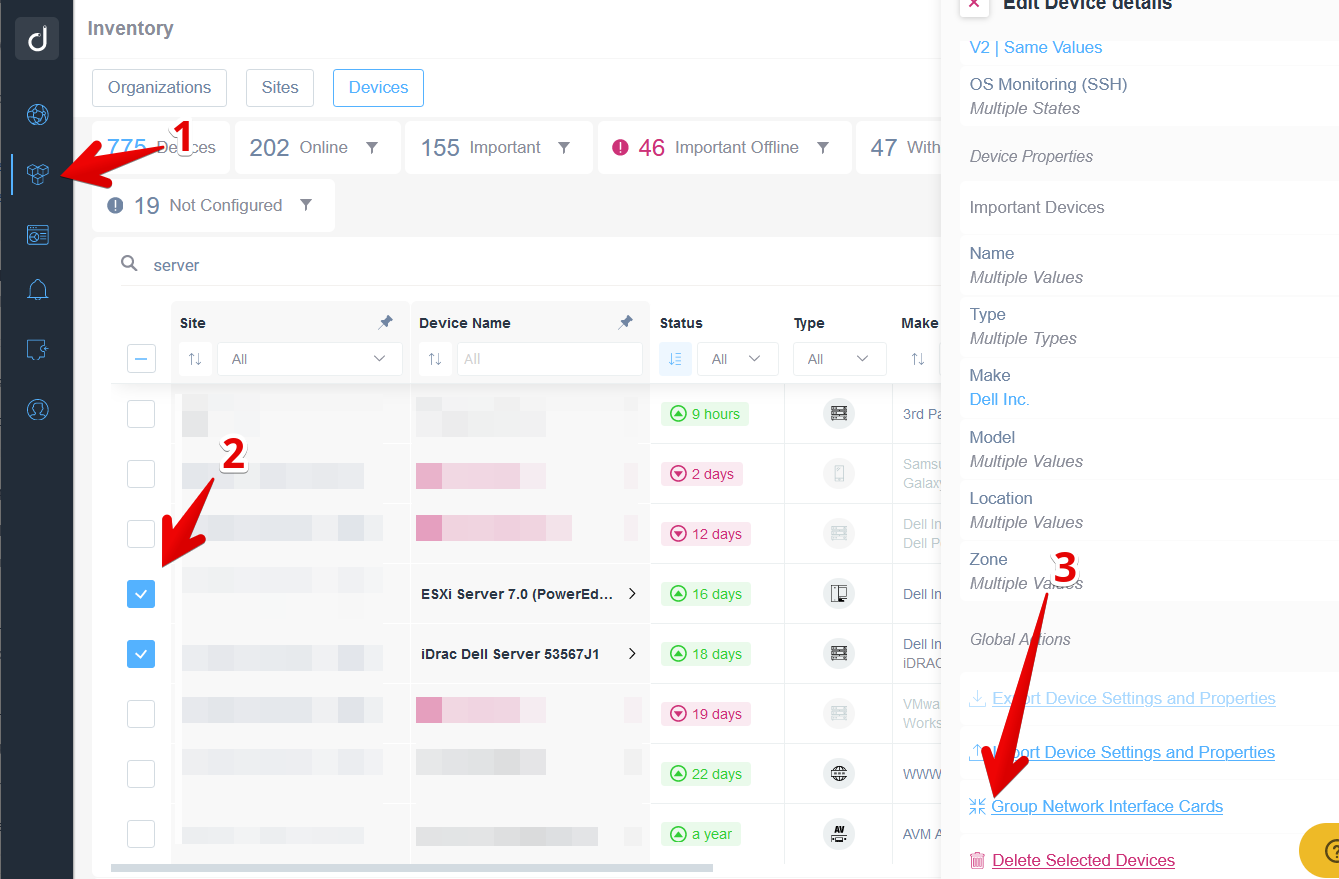Open the alerts bell icon in sidebar
Viewport: 1339px width, 879px height.
(37, 290)
